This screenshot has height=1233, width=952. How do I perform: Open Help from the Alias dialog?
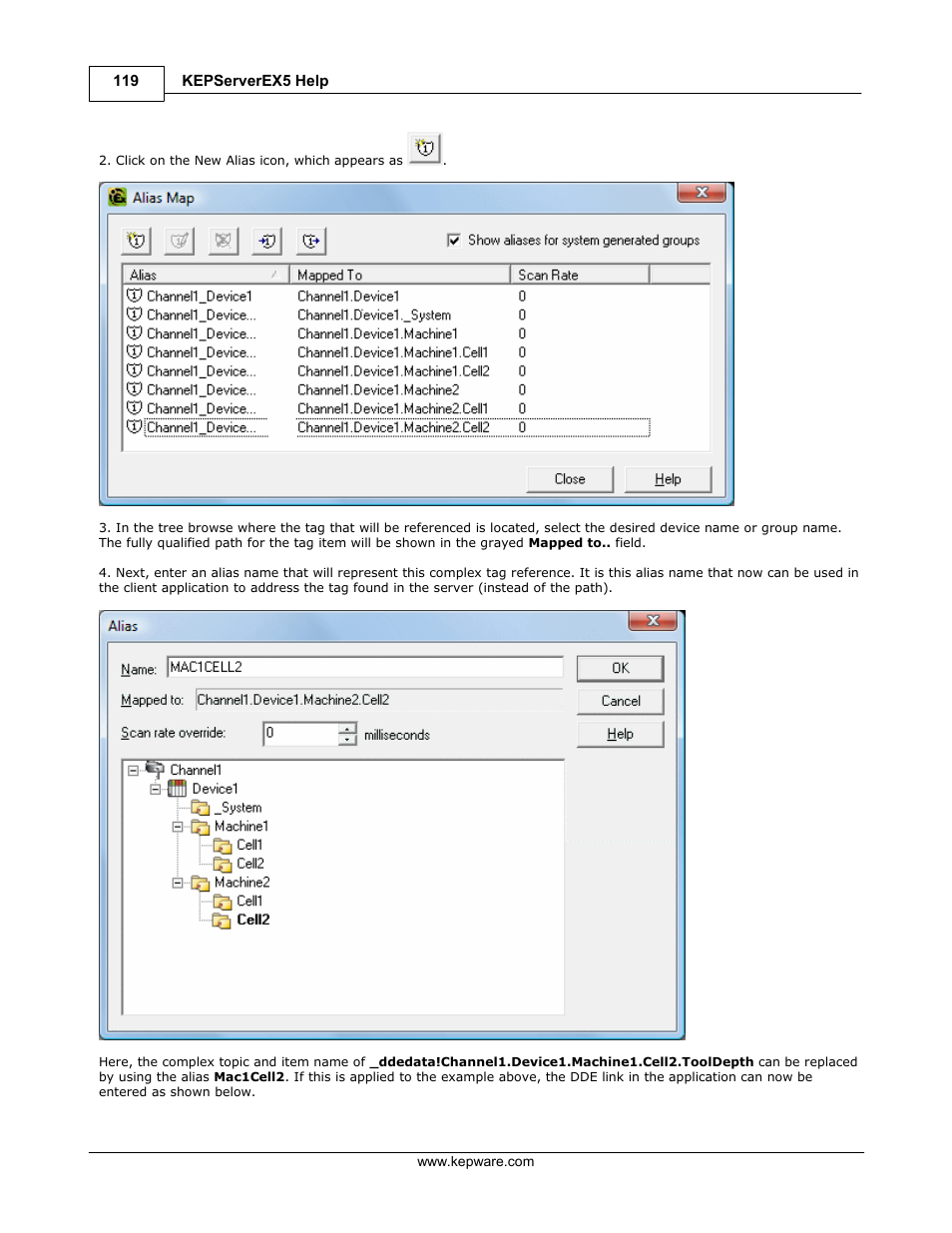621,734
